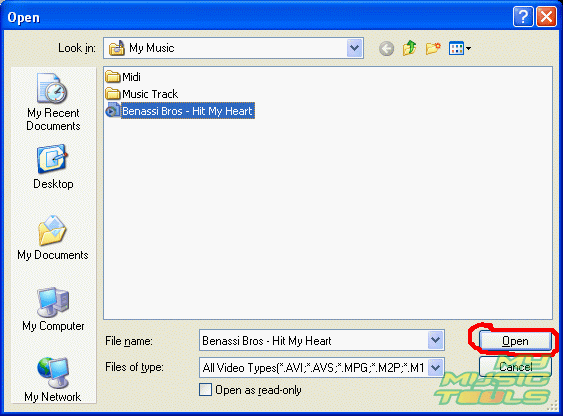
Task: Open My Recent Documents shortcut
Action: 53,102
